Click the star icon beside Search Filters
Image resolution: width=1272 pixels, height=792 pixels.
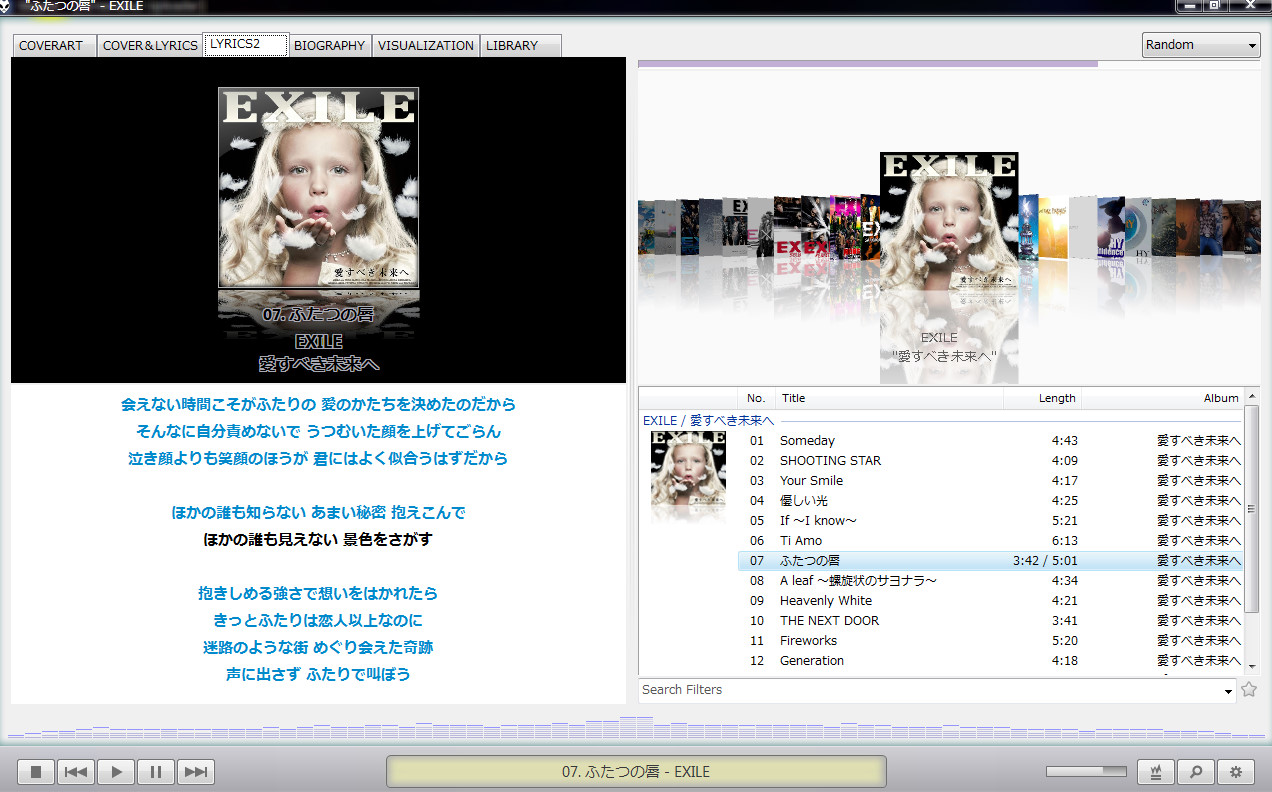click(x=1248, y=689)
